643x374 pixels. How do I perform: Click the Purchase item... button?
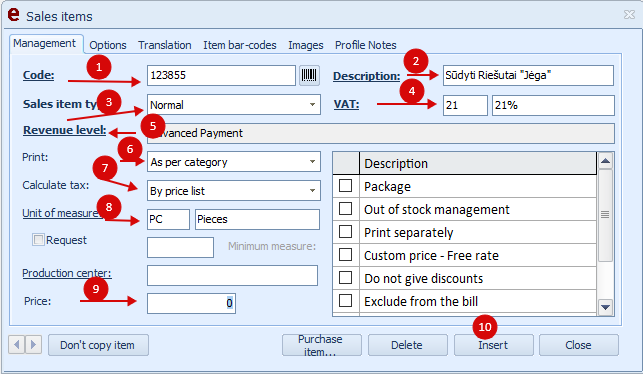tap(322, 345)
